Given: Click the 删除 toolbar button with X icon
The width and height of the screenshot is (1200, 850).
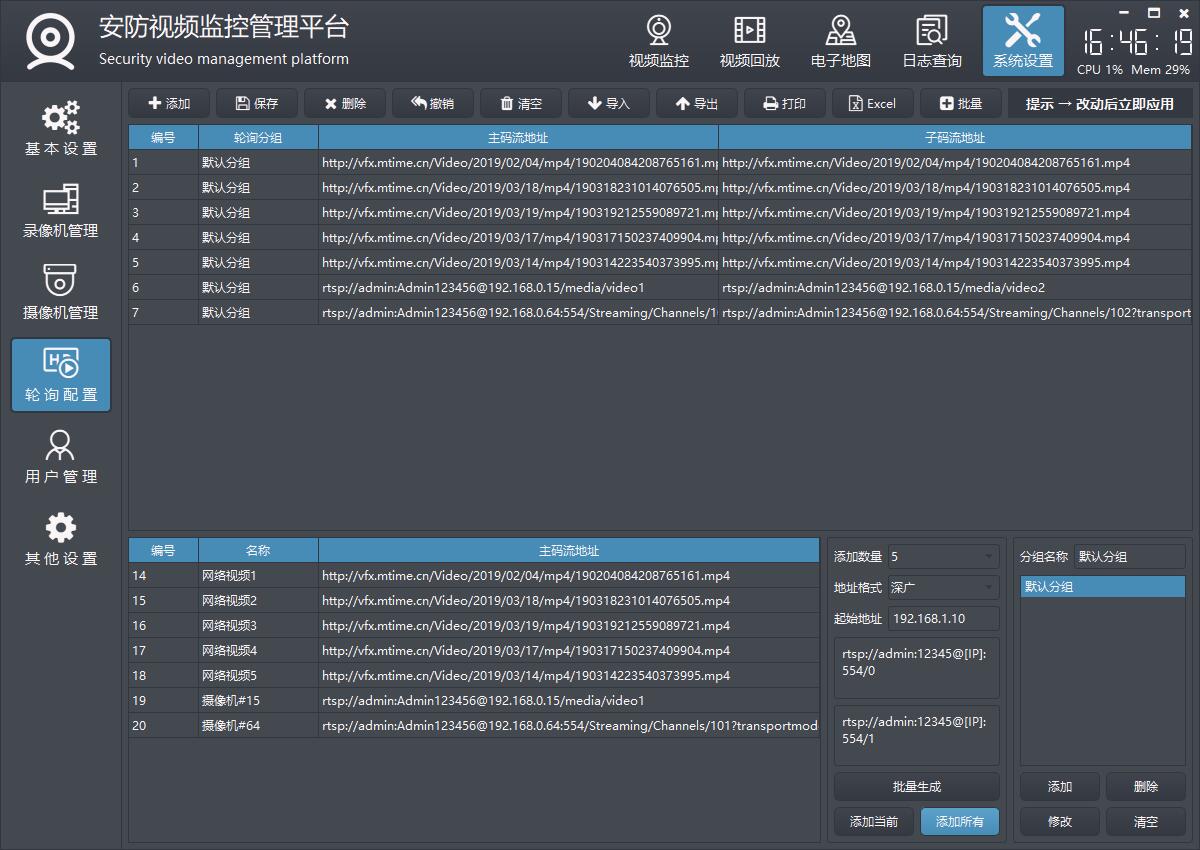Looking at the screenshot, I should [x=344, y=103].
